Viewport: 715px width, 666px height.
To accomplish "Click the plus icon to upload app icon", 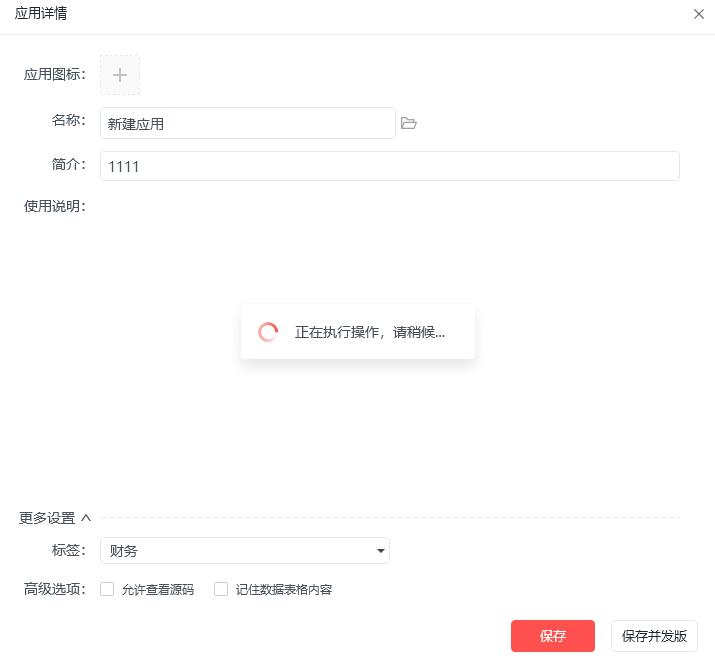I will [120, 75].
